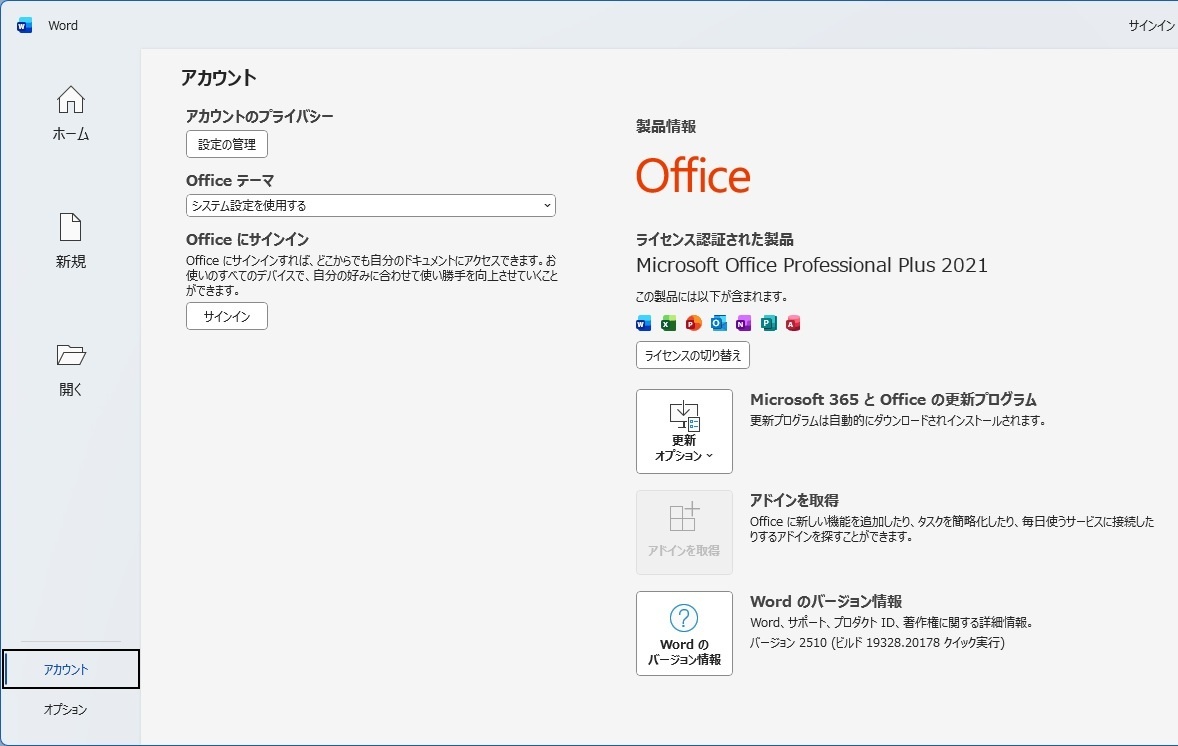Open Word のバージョン情報 button

(x=684, y=633)
